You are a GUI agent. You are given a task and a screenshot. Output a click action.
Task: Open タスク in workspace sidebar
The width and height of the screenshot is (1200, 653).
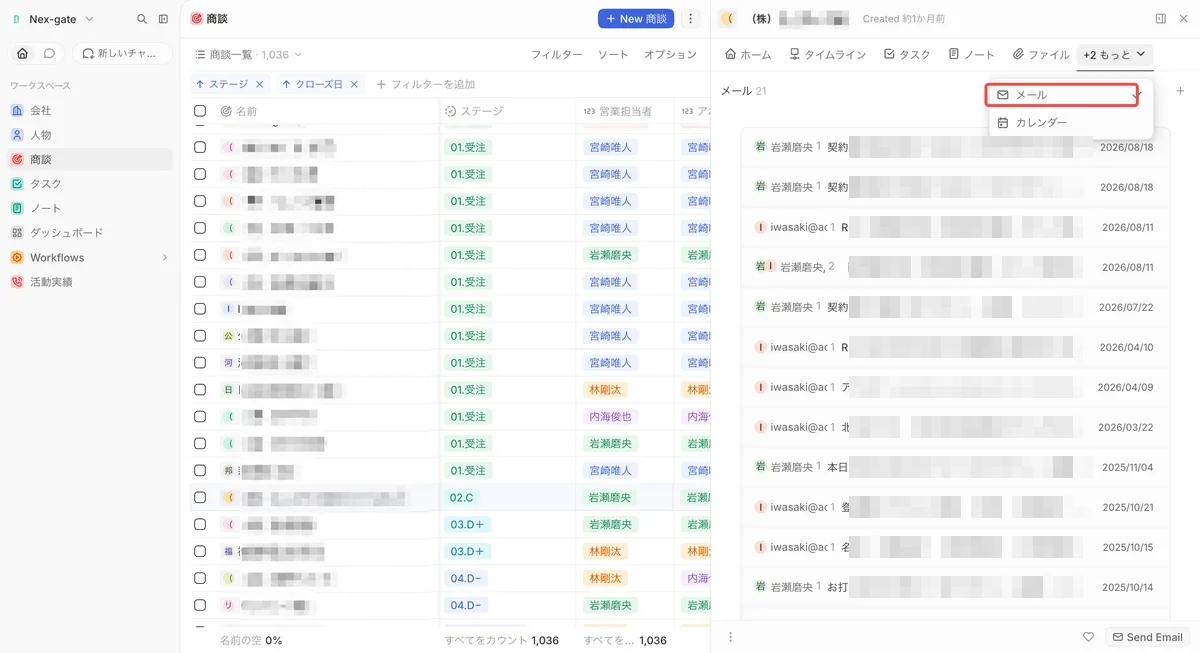coord(90,183)
